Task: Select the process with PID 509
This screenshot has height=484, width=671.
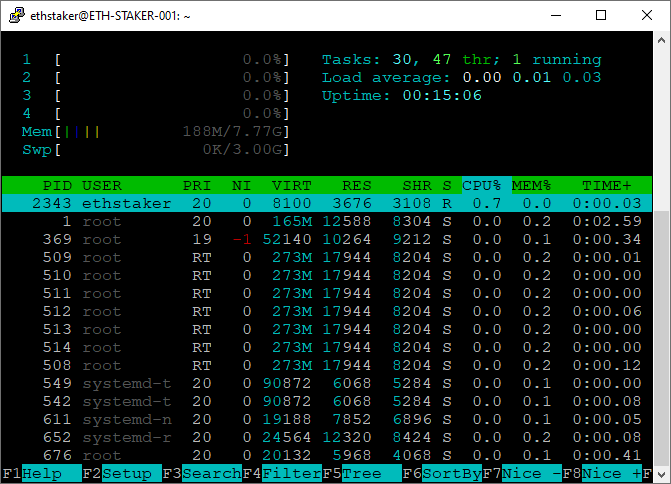Action: click(x=327, y=257)
